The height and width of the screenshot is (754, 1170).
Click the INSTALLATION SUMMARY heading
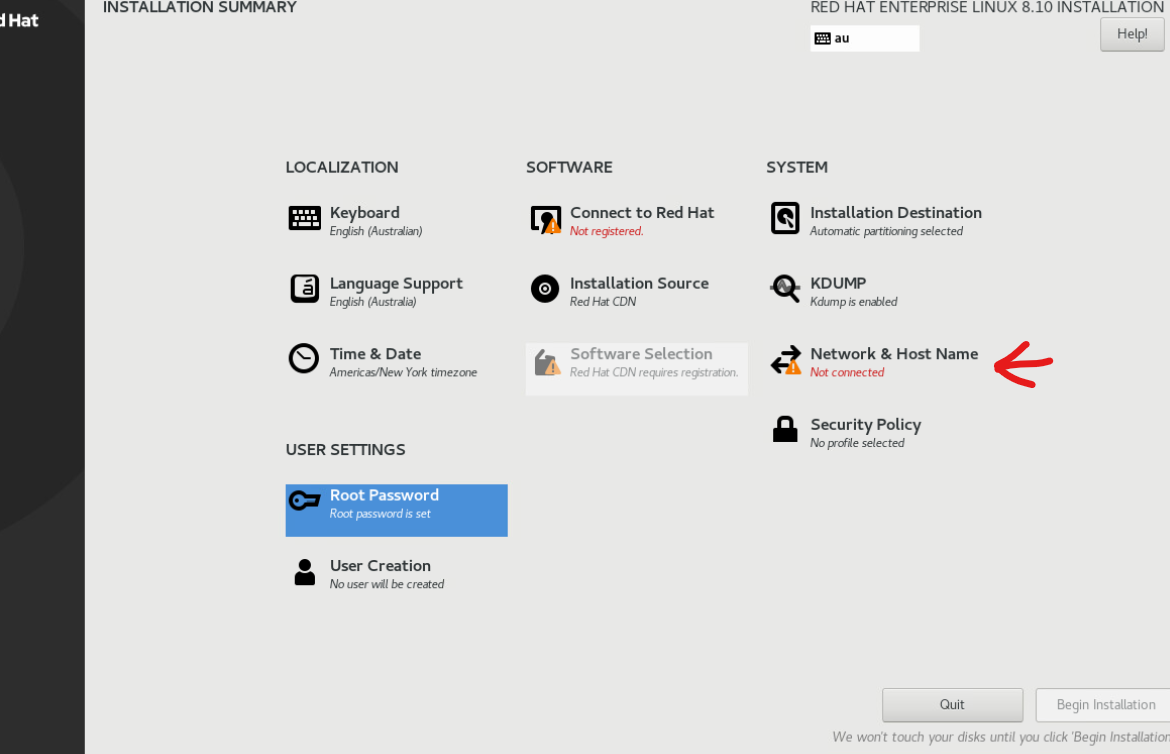(x=200, y=7)
